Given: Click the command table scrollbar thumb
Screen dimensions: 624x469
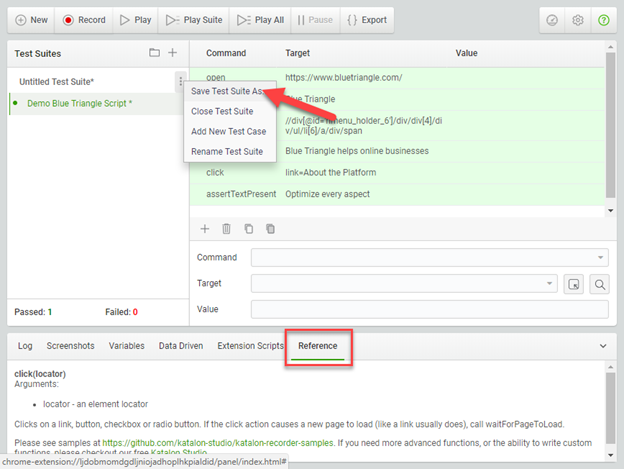Looking at the screenshot, I should (x=610, y=125).
